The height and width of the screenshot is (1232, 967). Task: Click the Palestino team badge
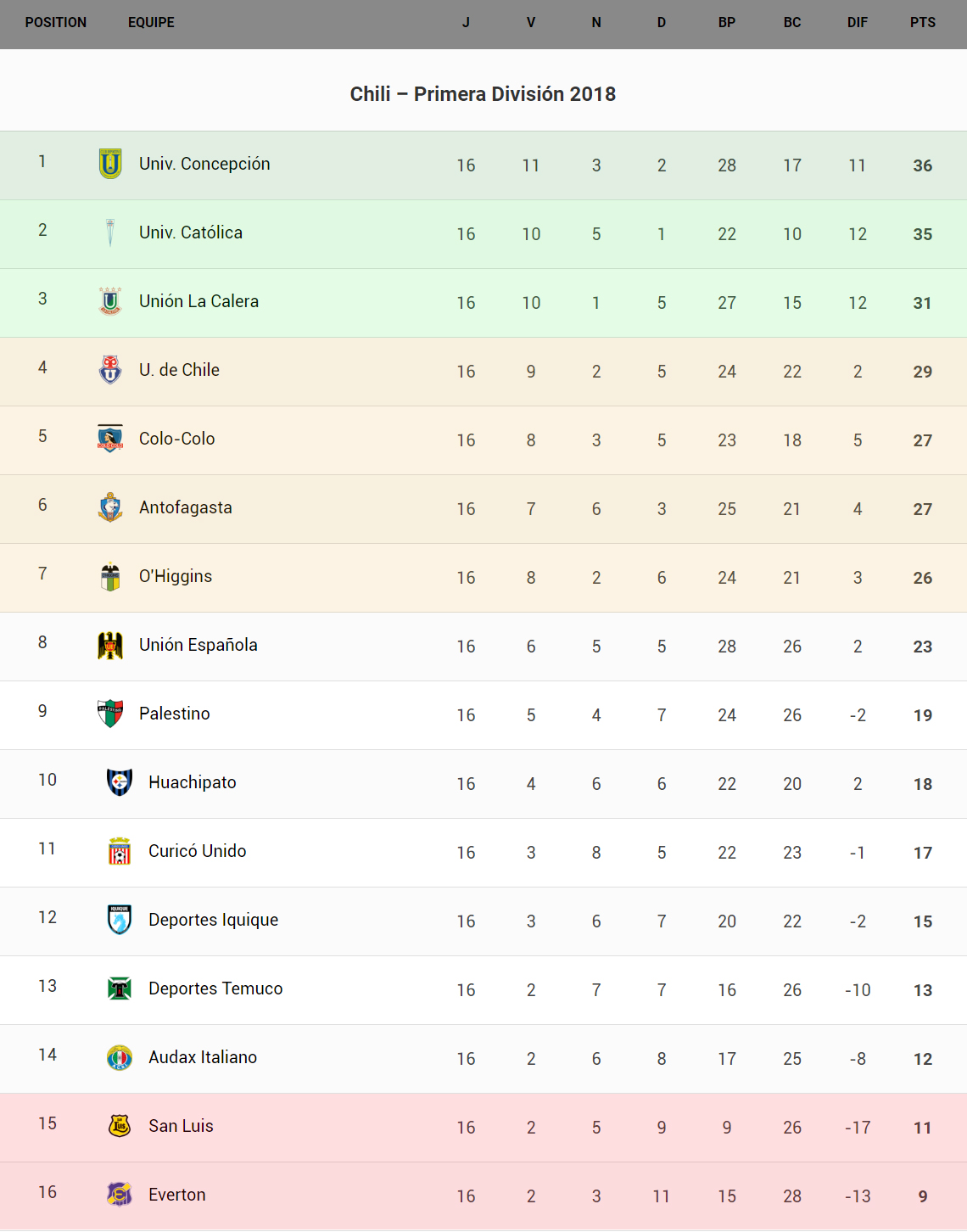(x=110, y=714)
